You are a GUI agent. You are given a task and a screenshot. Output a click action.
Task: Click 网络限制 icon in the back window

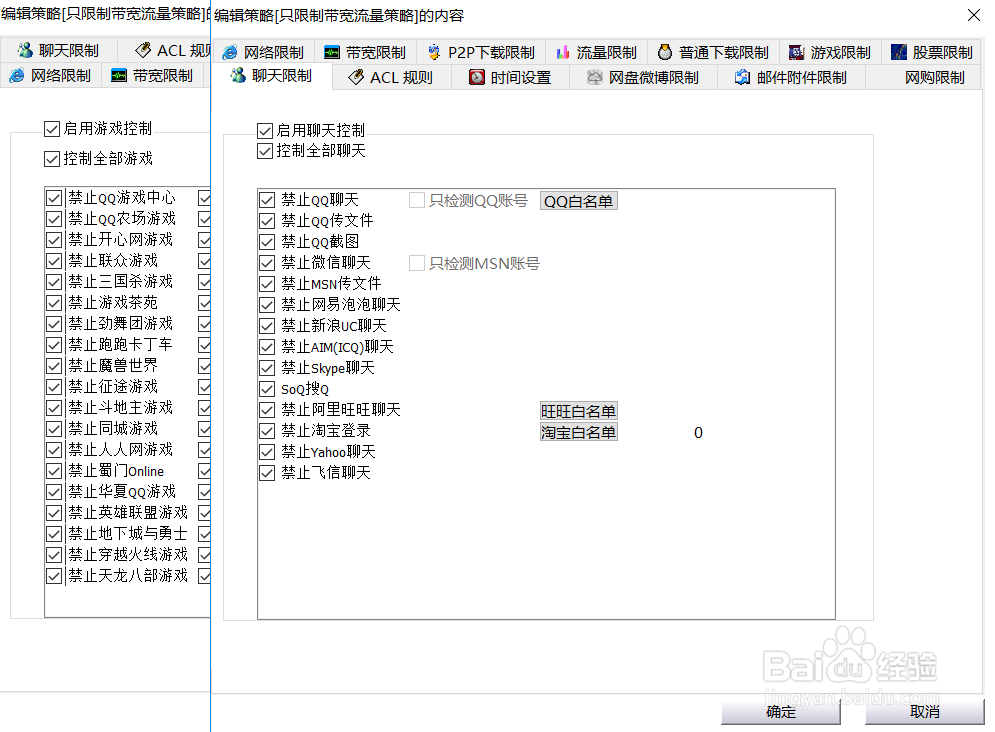pyautogui.click(x=16, y=75)
